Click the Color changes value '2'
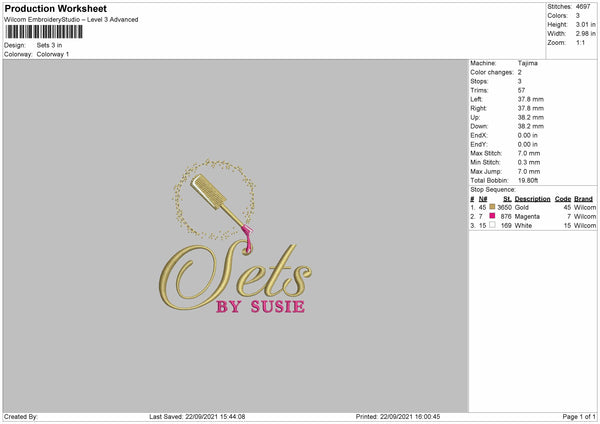600x424 pixels. click(x=520, y=72)
